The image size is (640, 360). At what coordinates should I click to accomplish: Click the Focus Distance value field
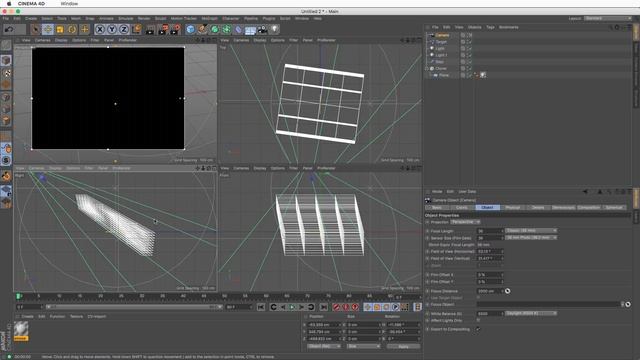click(x=490, y=291)
